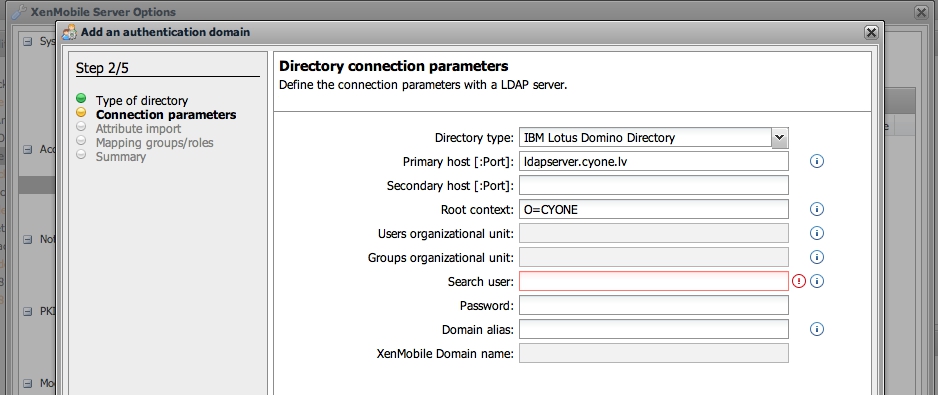Click the 'Define the connection parameters' description text
Screen dimensions: 938x395
[x=423, y=85]
